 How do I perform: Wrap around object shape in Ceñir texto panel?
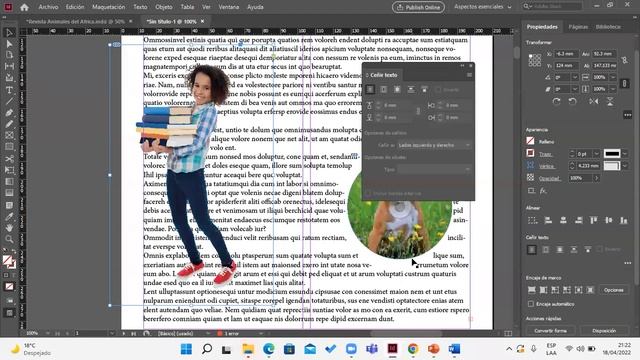pyautogui.click(x=397, y=89)
